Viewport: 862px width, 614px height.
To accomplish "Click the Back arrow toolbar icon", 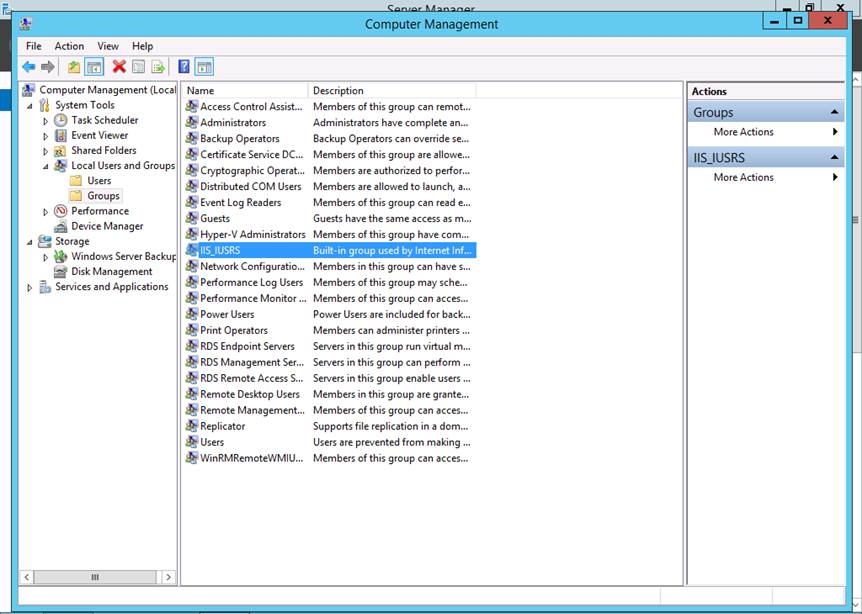I will click(x=29, y=67).
